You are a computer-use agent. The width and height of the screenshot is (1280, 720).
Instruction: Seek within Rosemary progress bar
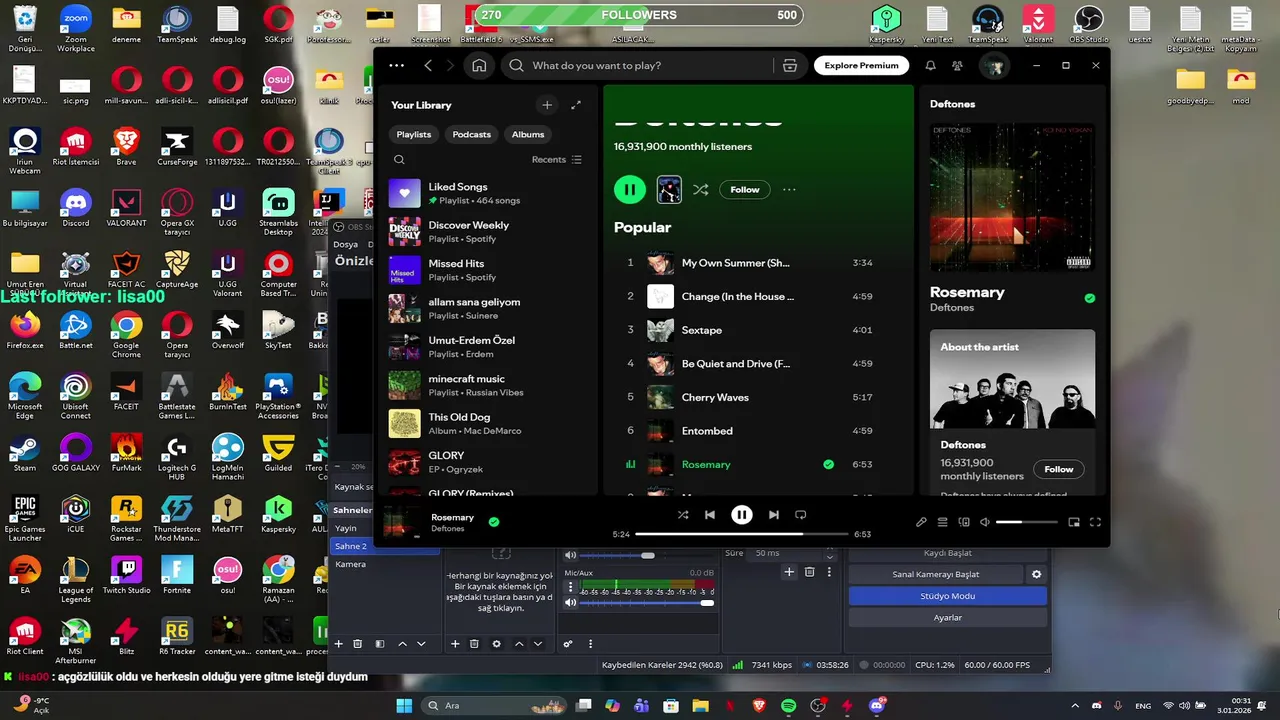pyautogui.click(x=742, y=534)
